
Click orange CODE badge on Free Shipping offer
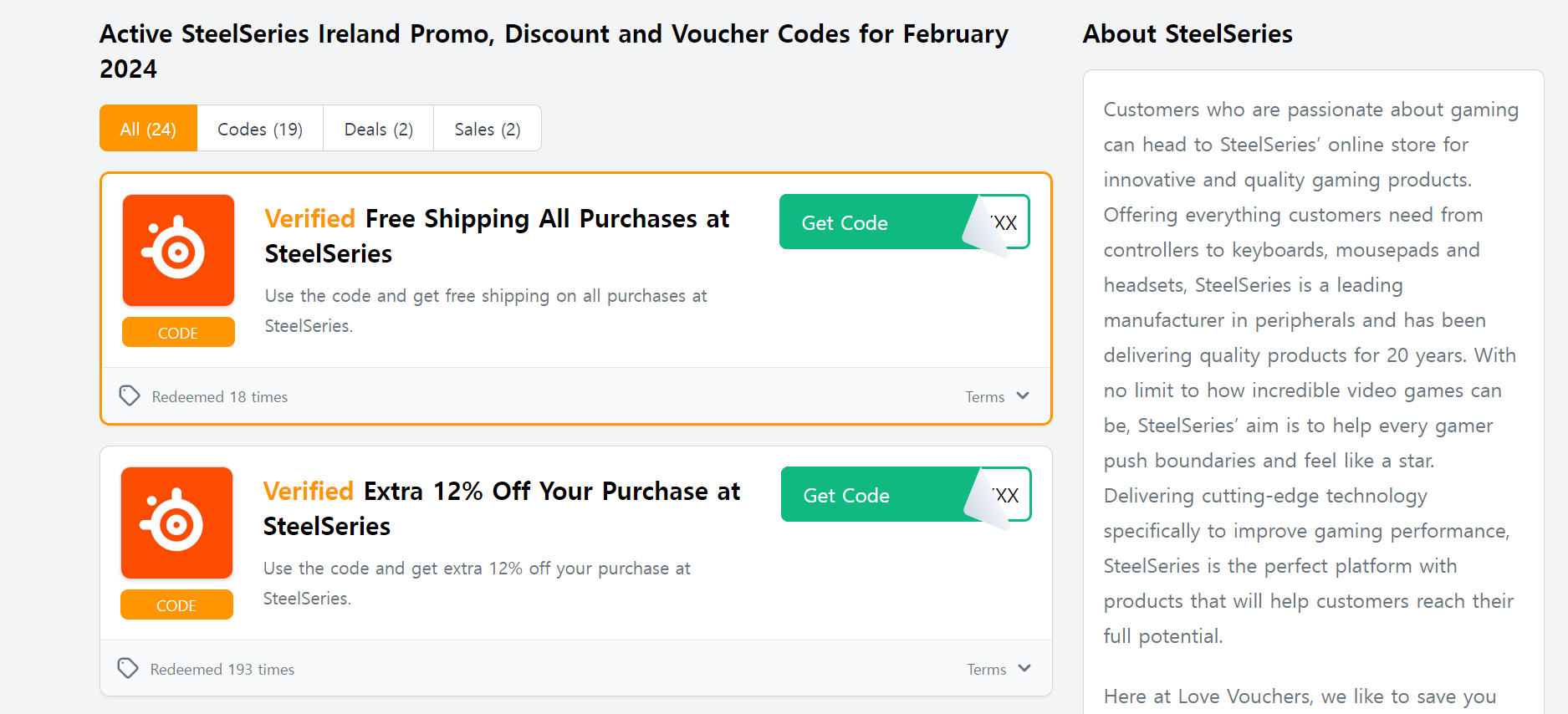click(x=178, y=333)
